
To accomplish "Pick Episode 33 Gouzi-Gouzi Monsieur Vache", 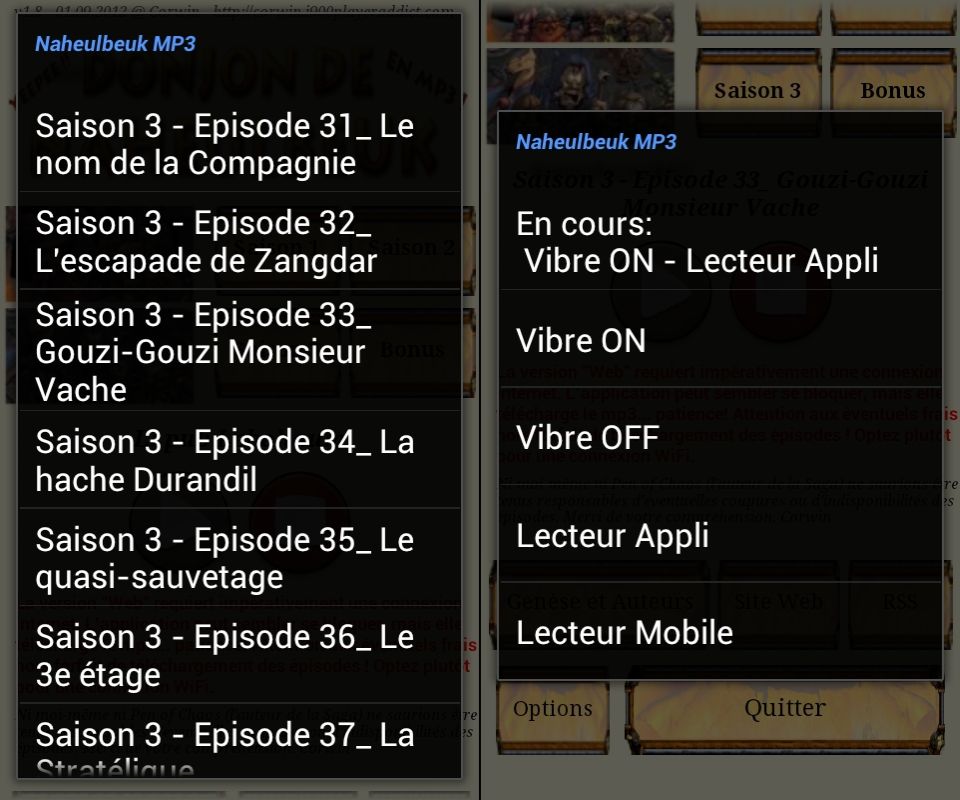I will pos(239,350).
